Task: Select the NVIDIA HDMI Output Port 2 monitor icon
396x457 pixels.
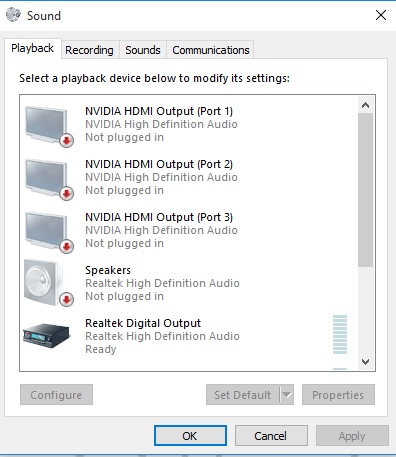Action: point(46,178)
